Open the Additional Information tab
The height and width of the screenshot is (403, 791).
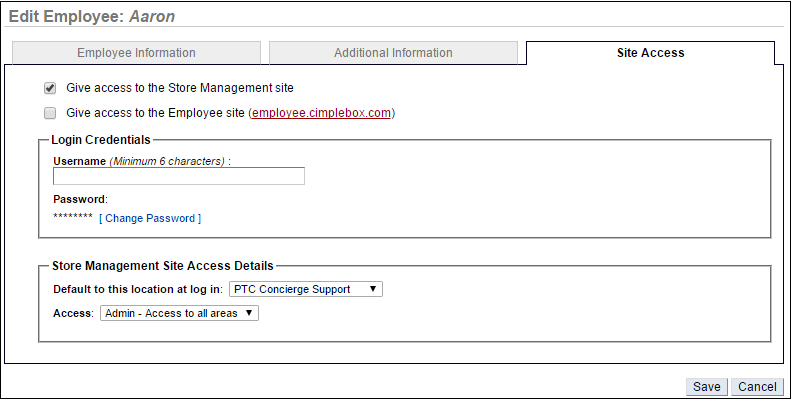[393, 53]
